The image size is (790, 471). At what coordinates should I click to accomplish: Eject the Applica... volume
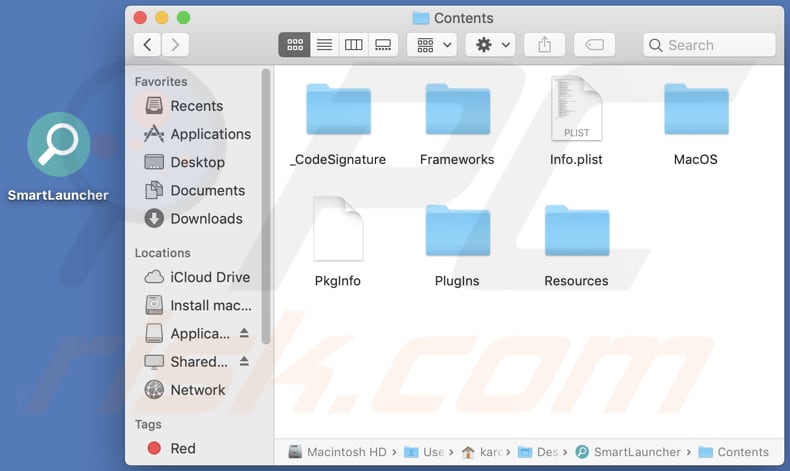point(244,333)
